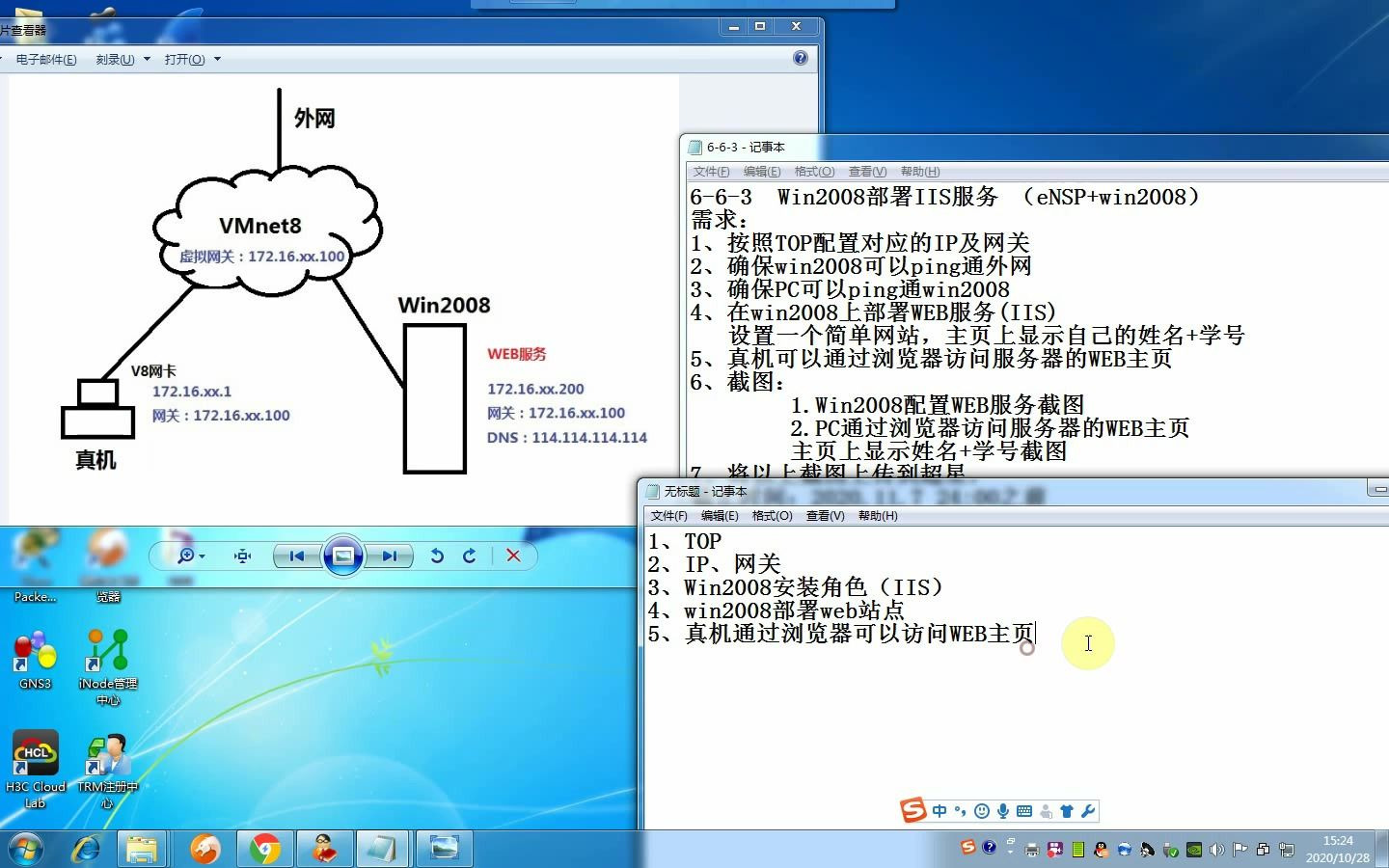Open iNode管理中心 desktop shortcut

click(108, 666)
